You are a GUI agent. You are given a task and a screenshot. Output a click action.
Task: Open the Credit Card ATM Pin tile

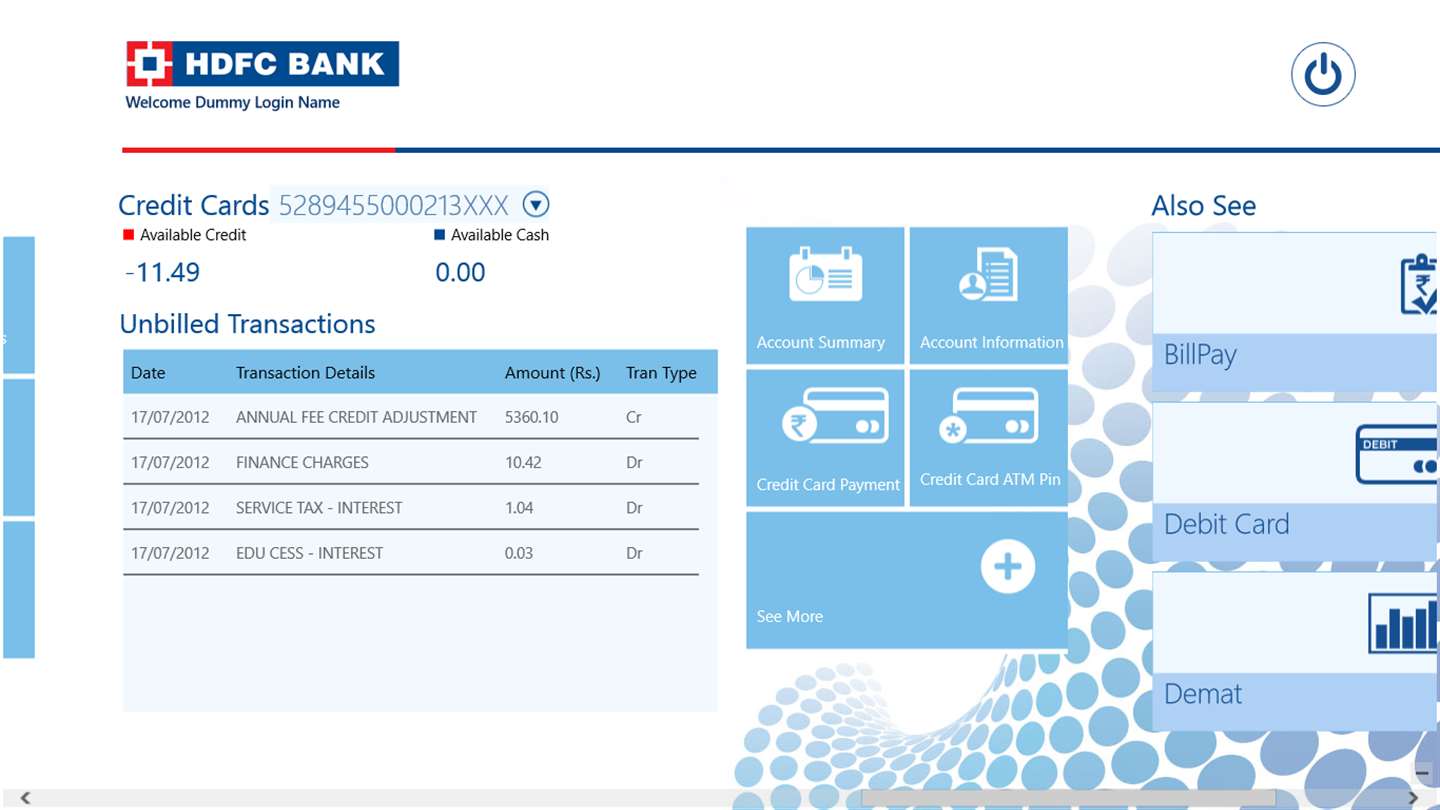point(989,438)
